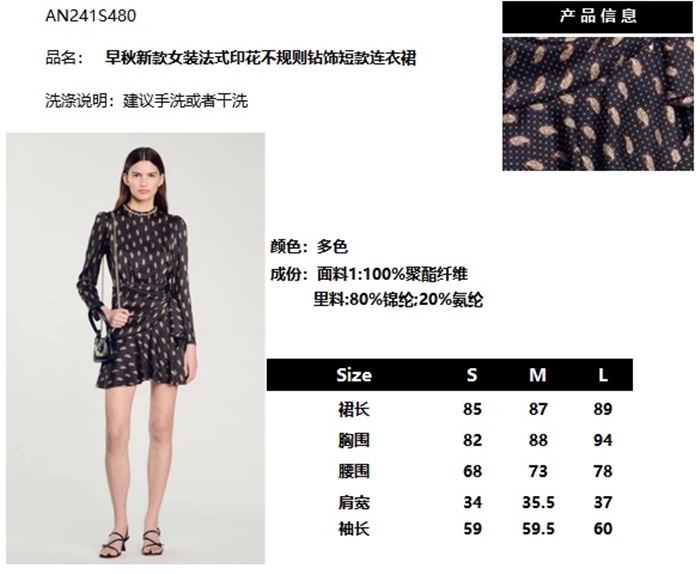Select the L size column header

tap(603, 375)
